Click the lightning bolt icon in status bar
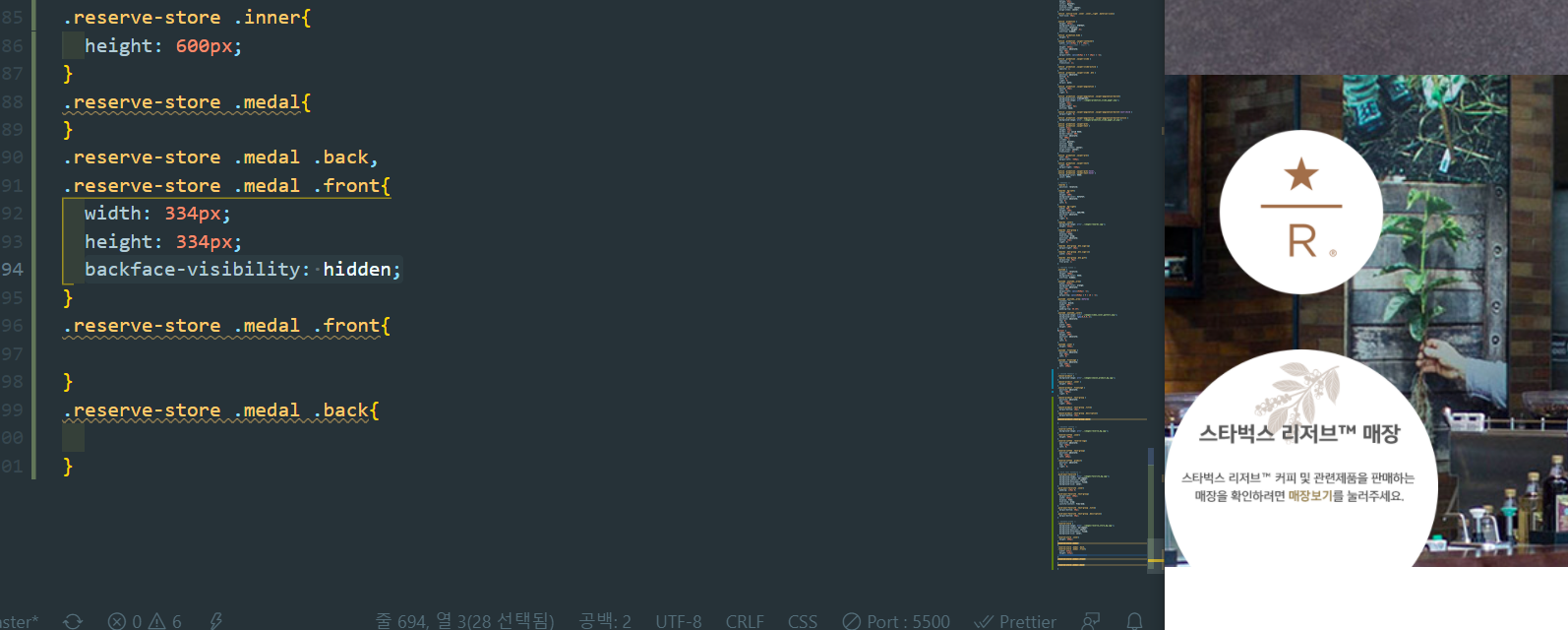Viewport: 1568px width, 630px height. click(215, 621)
